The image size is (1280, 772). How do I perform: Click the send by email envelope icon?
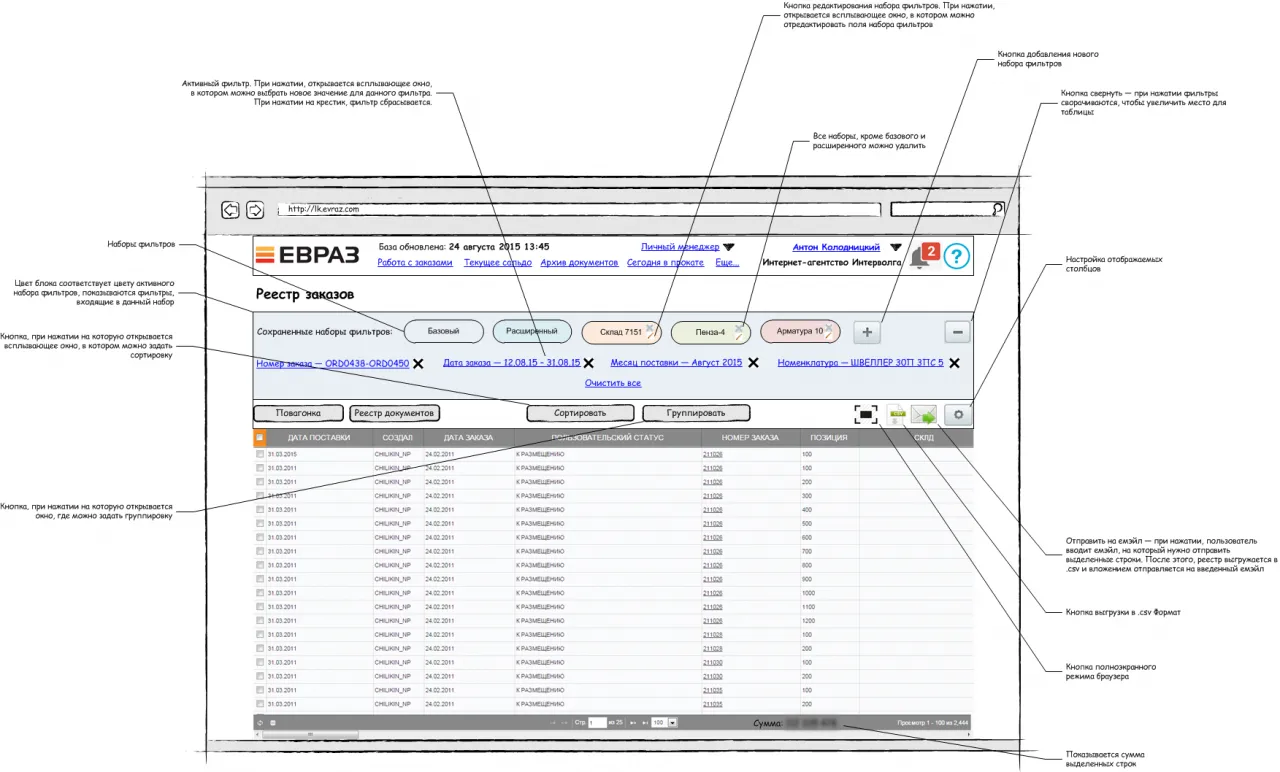coord(924,415)
